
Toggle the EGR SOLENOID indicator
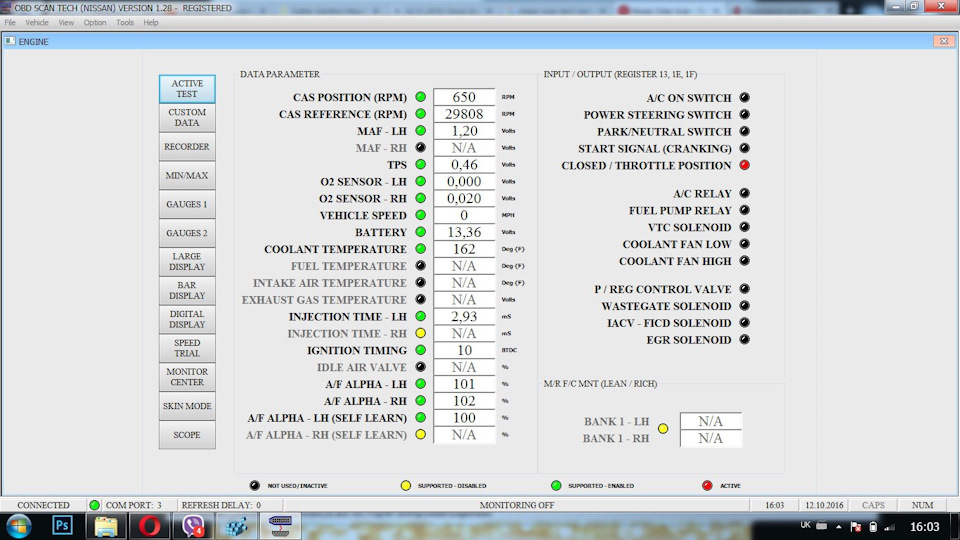744,340
